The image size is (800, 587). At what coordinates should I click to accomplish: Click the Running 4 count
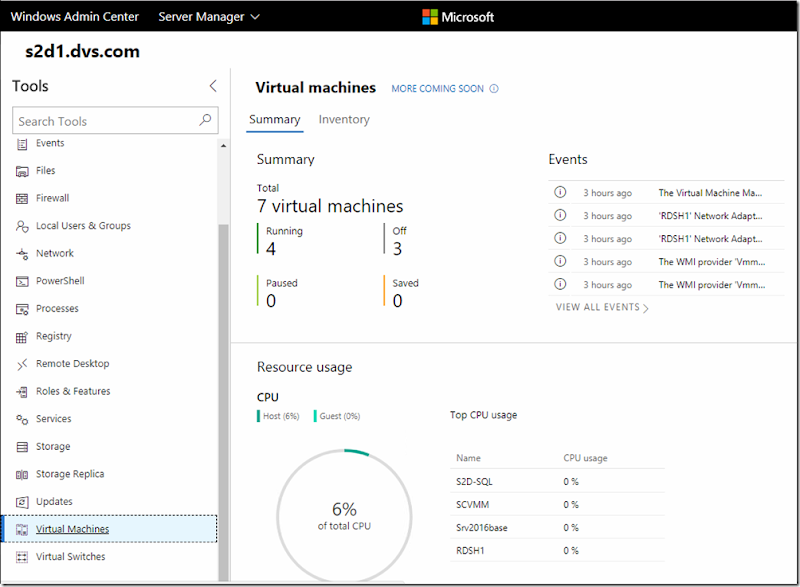tap(271, 249)
